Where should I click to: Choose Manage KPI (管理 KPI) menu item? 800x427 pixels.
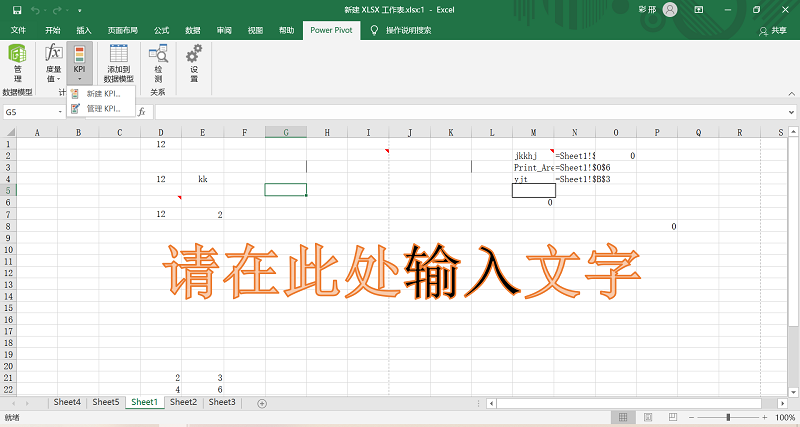(x=102, y=108)
